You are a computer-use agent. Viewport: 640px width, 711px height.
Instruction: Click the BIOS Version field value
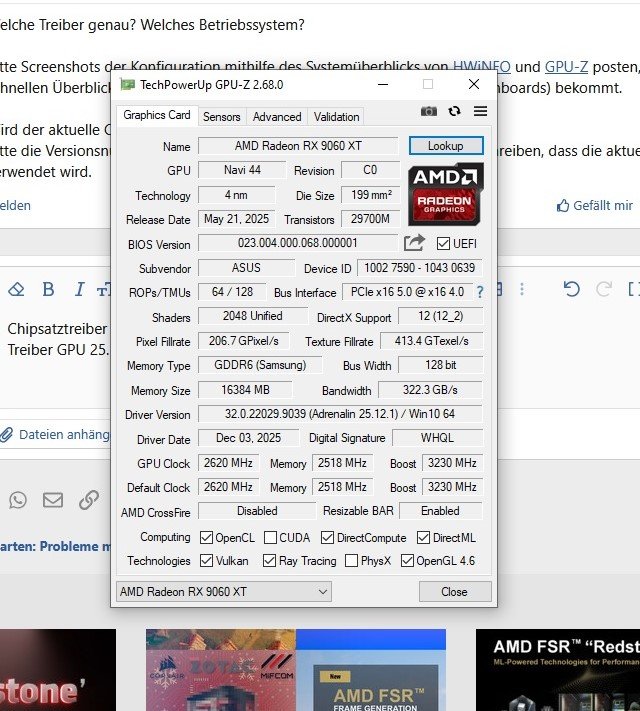click(298, 243)
